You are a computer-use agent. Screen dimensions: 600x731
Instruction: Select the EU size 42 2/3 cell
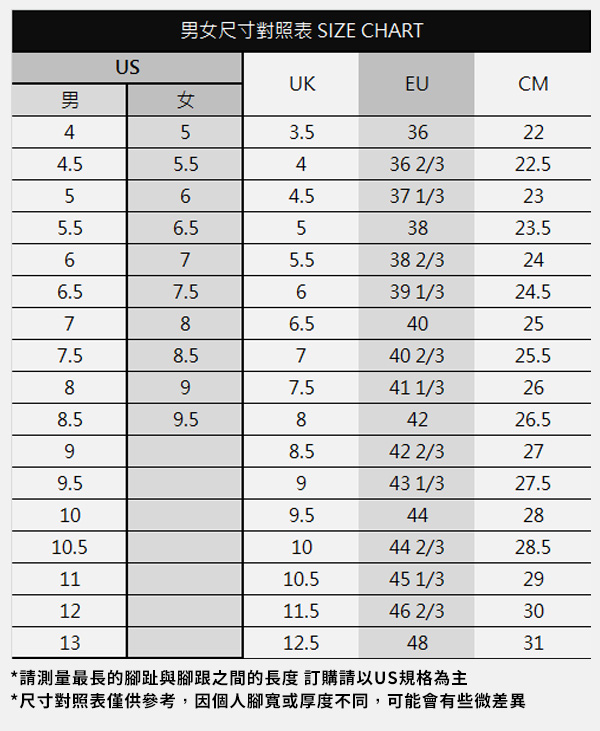(417, 451)
